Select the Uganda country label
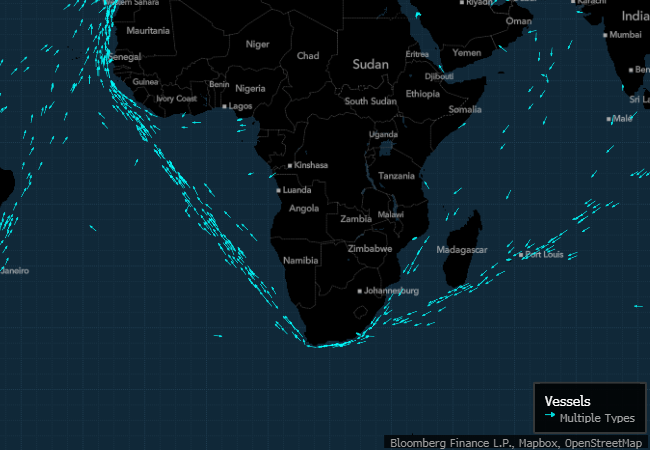The image size is (650, 450). tap(383, 134)
